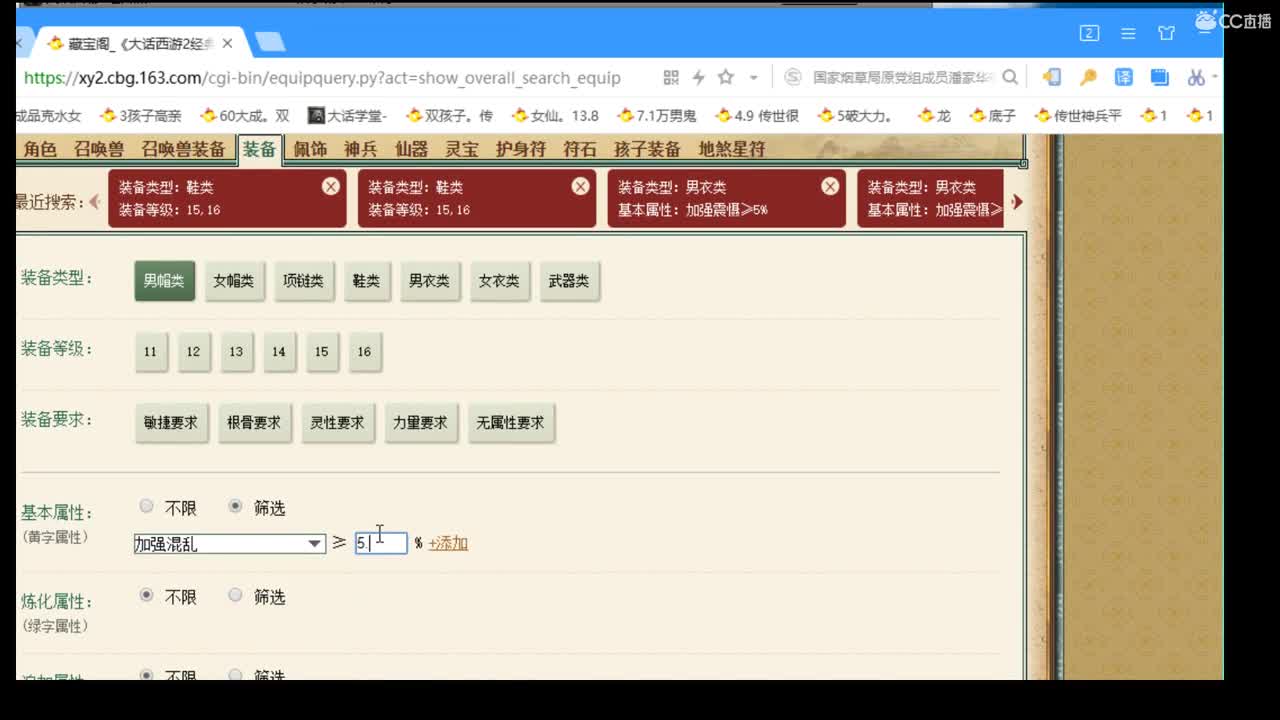The height and width of the screenshot is (720, 1280).
Task: Select equipment level 16
Action: pos(364,352)
